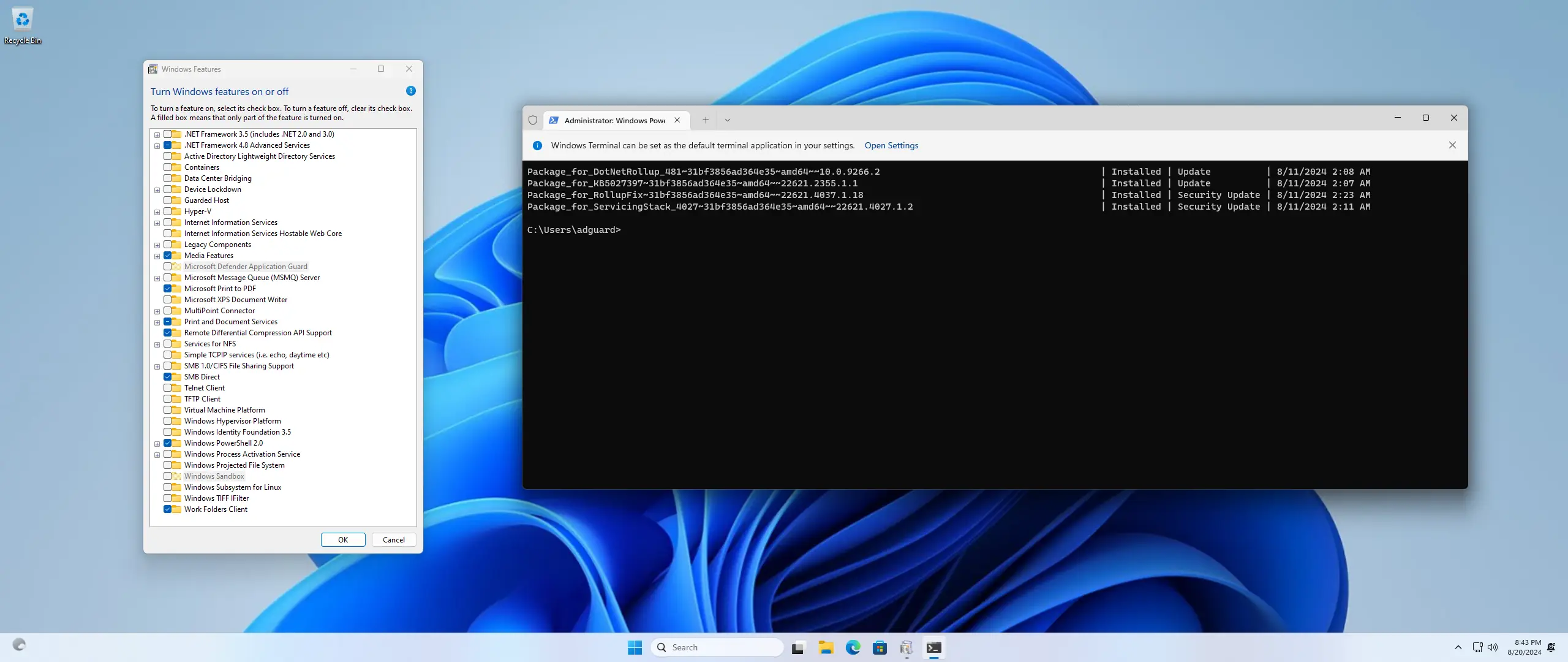Image resolution: width=1568 pixels, height=662 pixels.
Task: Click OK in the Windows Features dialog
Action: [x=342, y=539]
